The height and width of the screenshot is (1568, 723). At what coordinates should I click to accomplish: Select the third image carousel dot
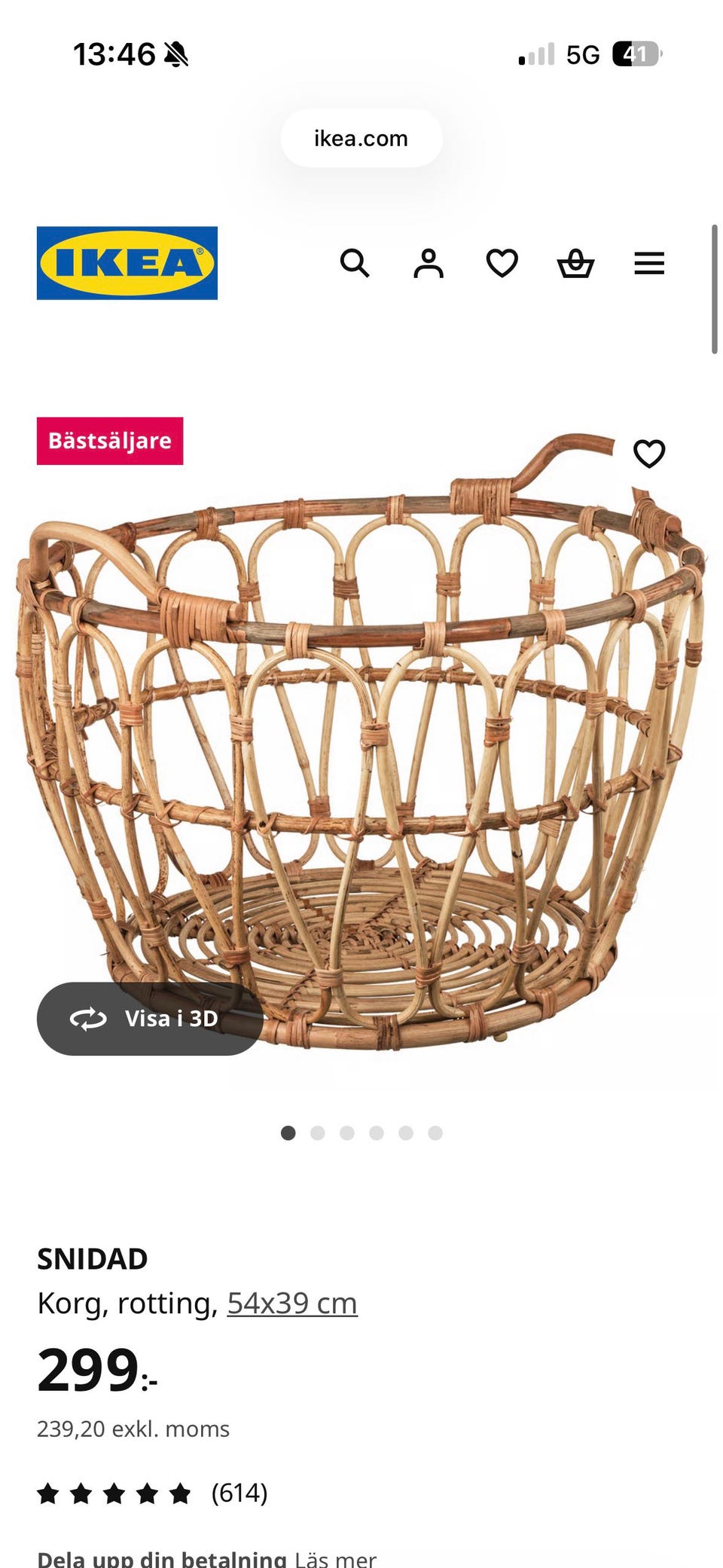tap(346, 1133)
